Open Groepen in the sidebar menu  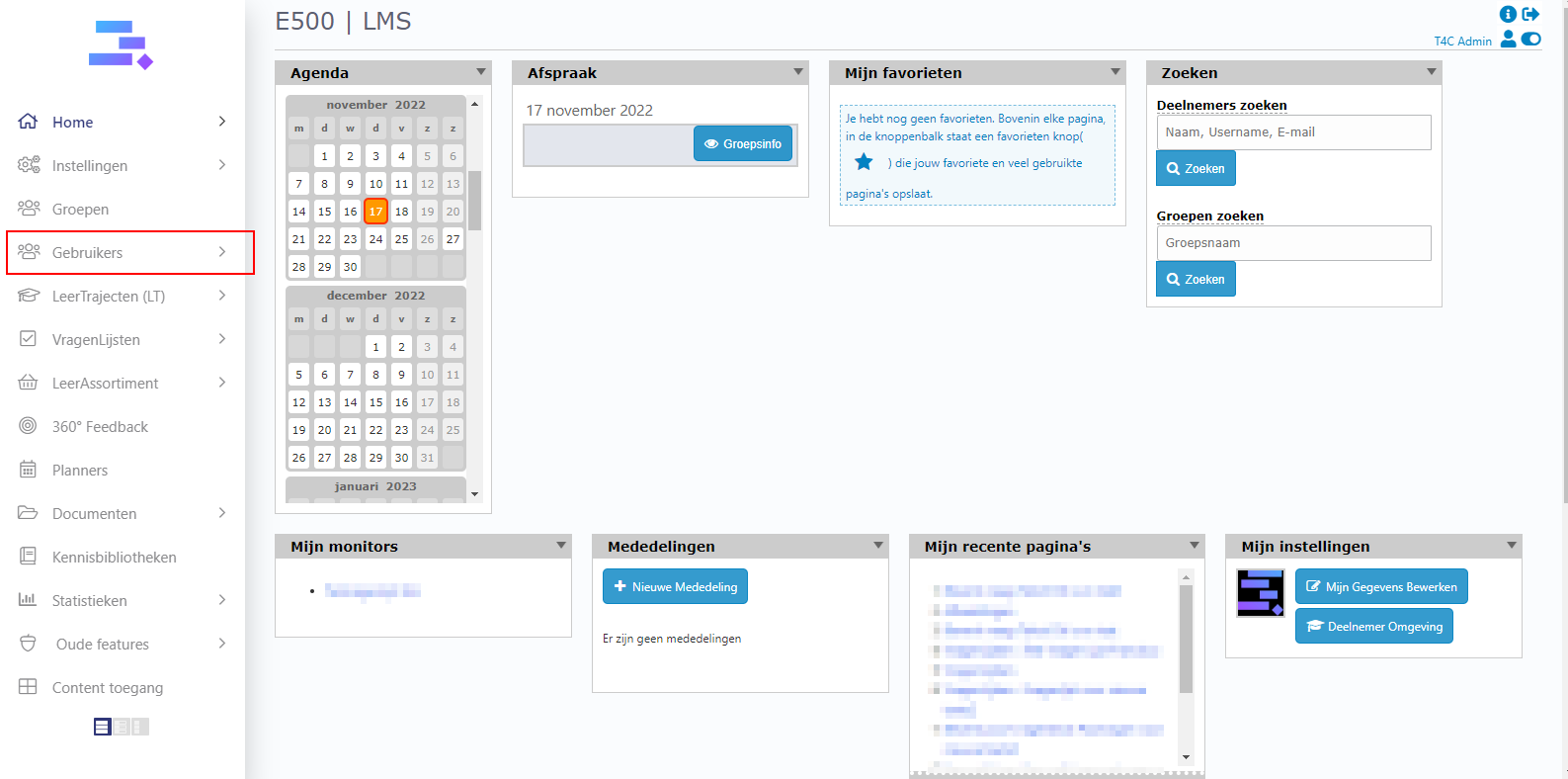click(x=80, y=209)
